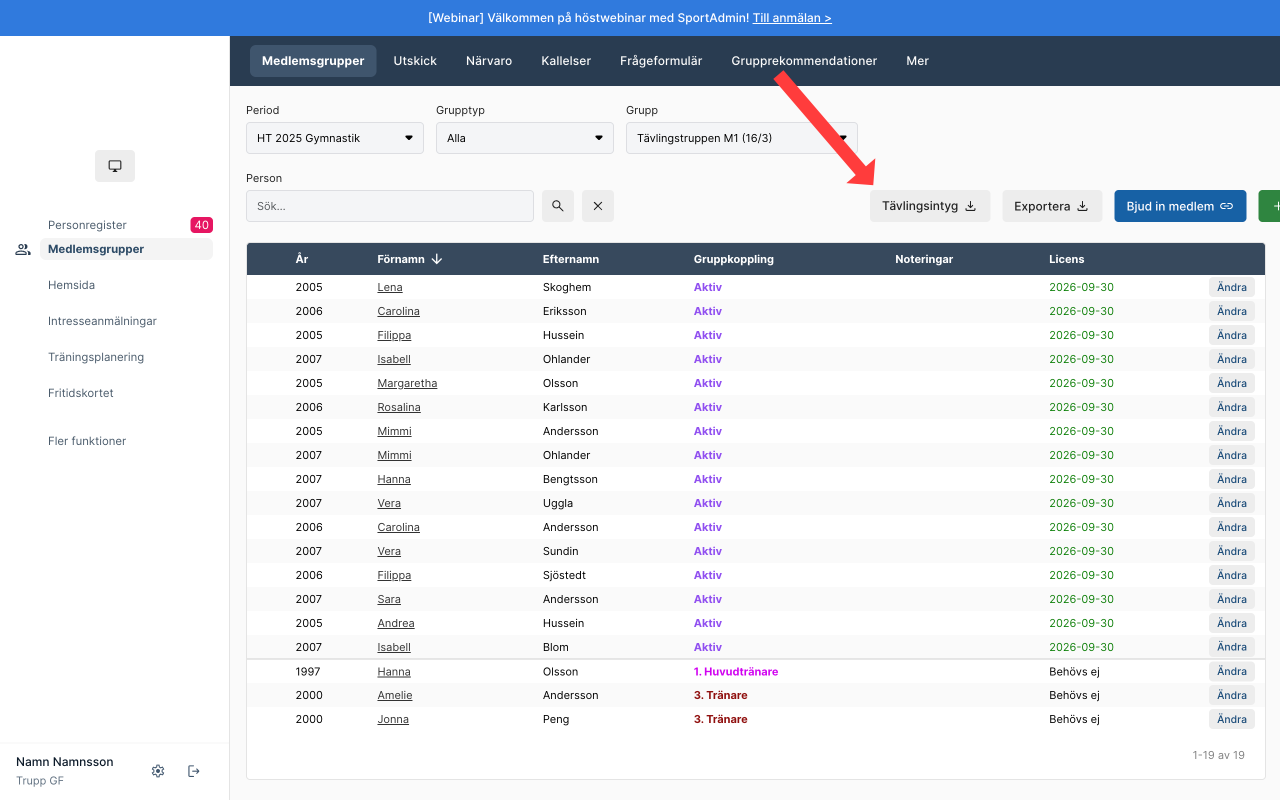This screenshot has height=800, width=1280.
Task: Open member link Jonna
Action: tap(393, 719)
